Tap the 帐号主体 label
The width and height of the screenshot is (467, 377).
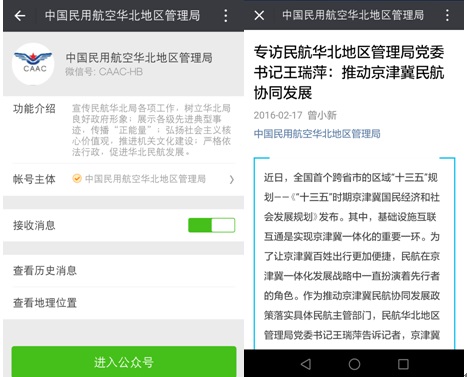[34, 179]
